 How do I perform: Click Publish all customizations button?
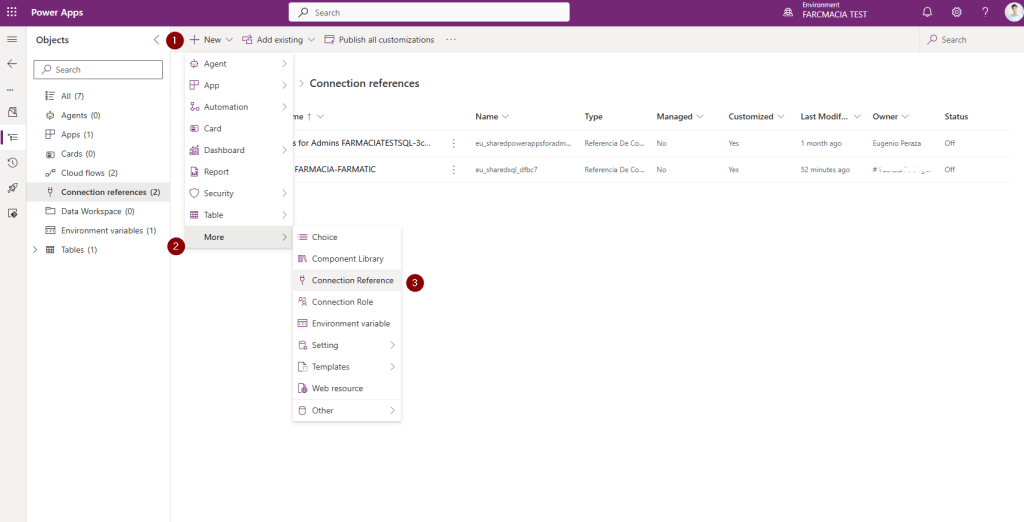(379, 40)
